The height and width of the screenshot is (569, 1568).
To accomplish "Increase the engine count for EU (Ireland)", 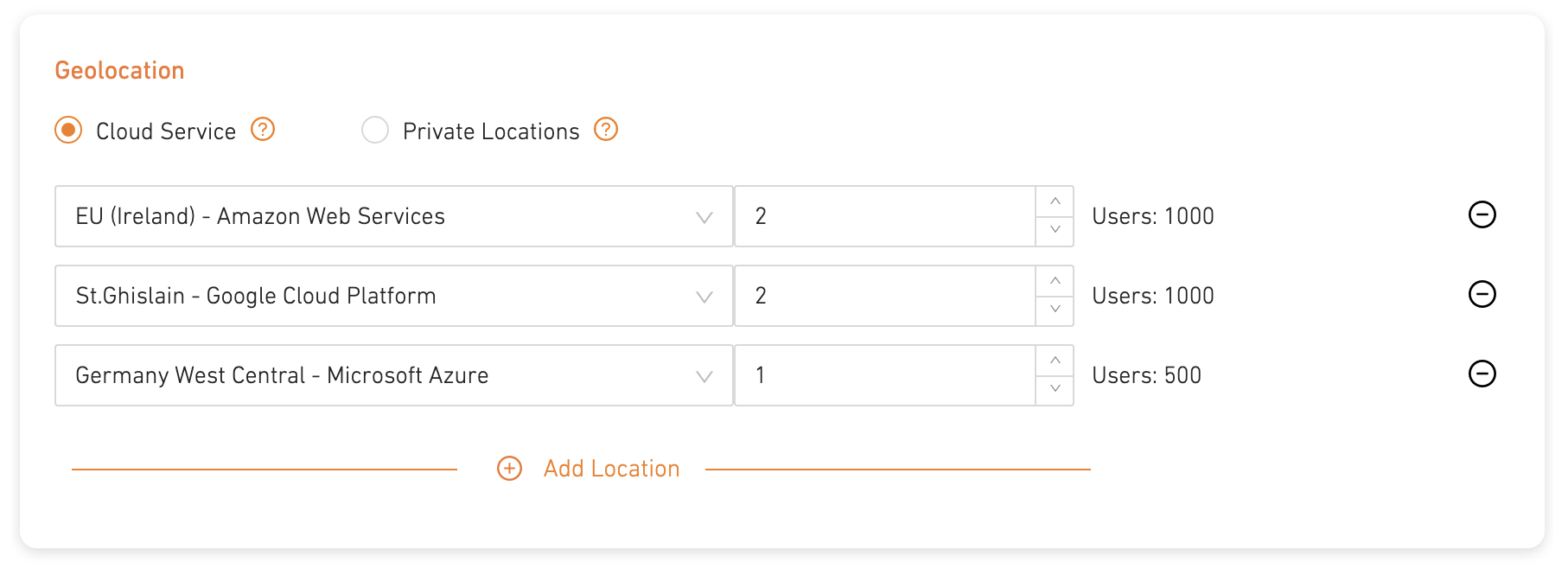I will click(x=1055, y=201).
